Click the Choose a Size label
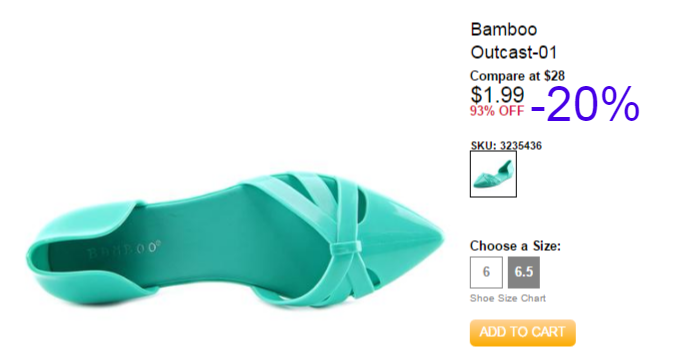 [515, 246]
